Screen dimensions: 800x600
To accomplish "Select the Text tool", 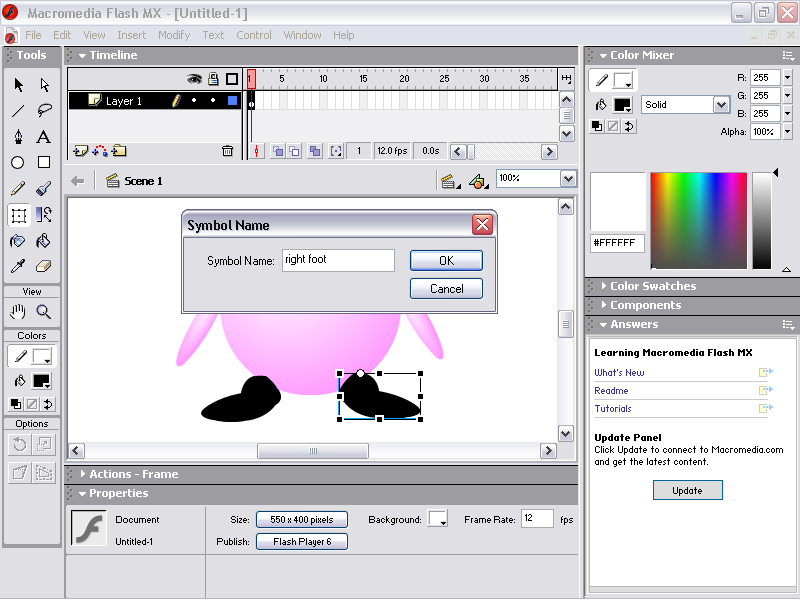I will click(x=44, y=136).
